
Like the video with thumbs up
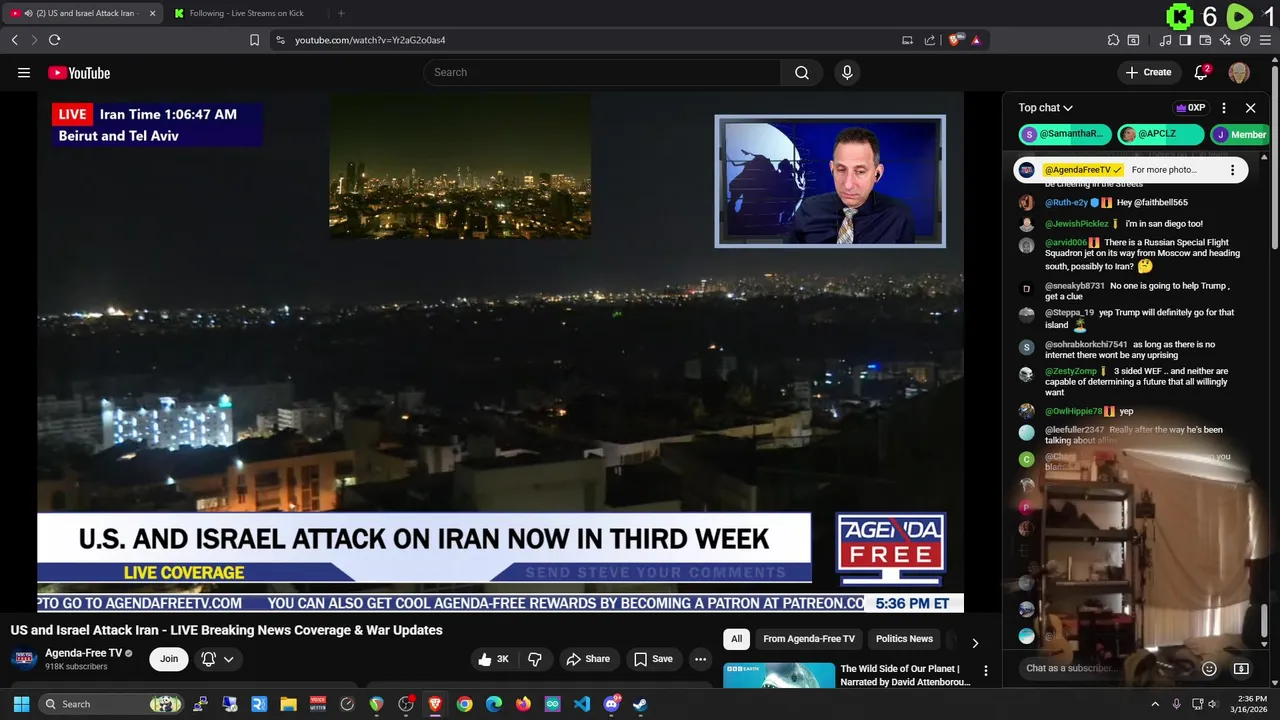pyautogui.click(x=495, y=659)
